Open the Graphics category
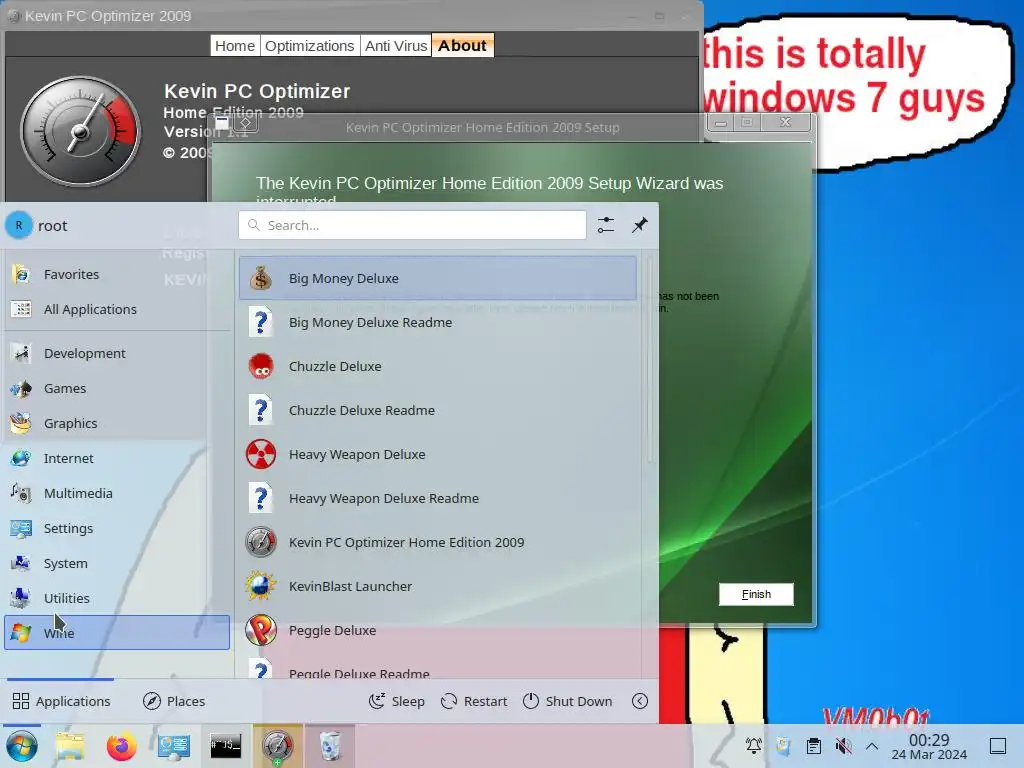1024x768 pixels. pyautogui.click(x=117, y=423)
